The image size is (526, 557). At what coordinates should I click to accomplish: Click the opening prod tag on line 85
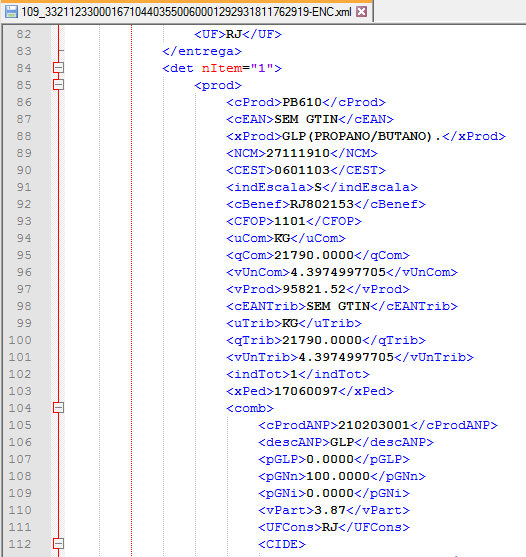218,85
